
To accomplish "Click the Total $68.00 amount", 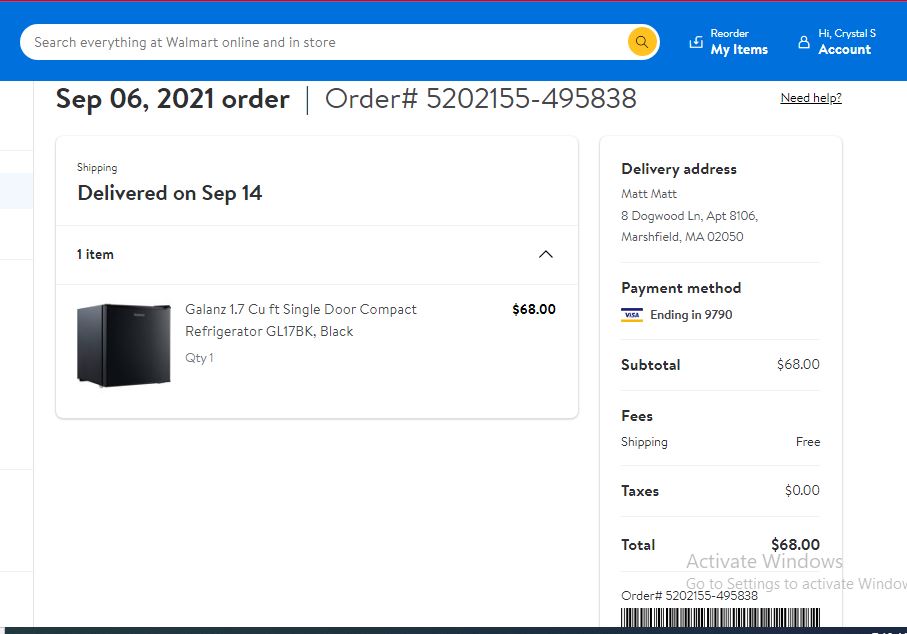I will point(795,544).
